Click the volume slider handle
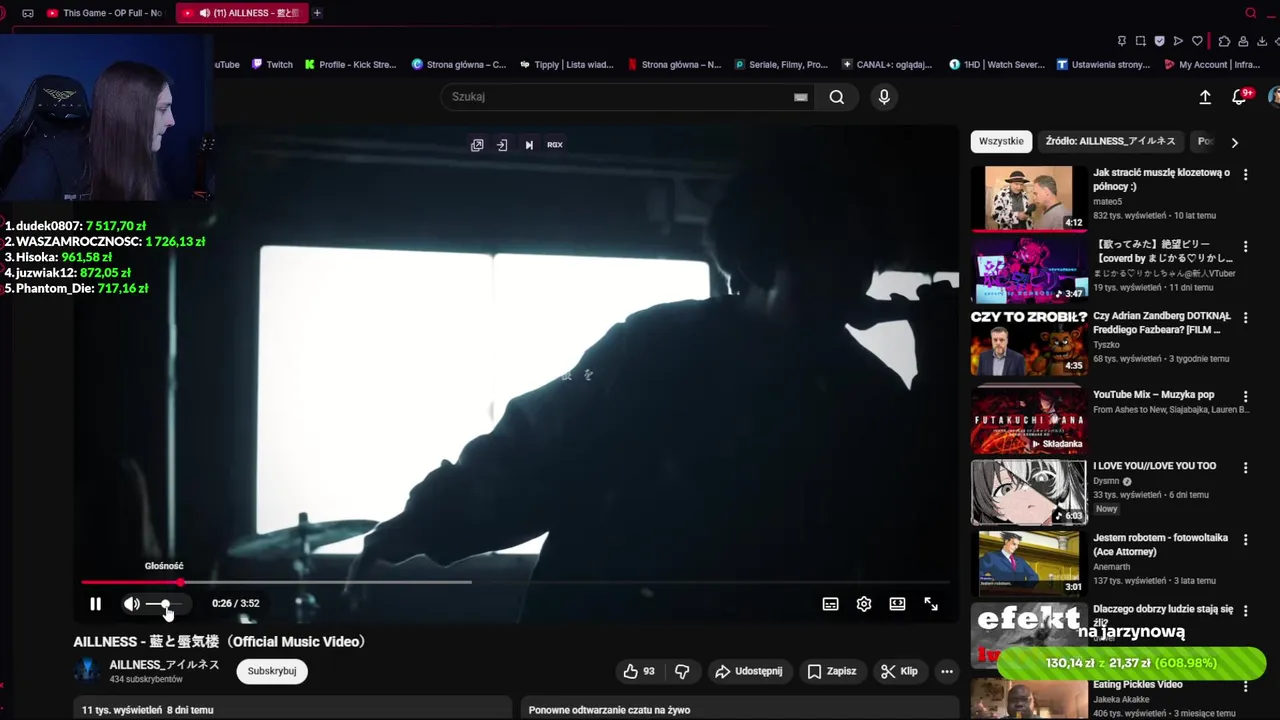This screenshot has width=1280, height=720. 166,604
